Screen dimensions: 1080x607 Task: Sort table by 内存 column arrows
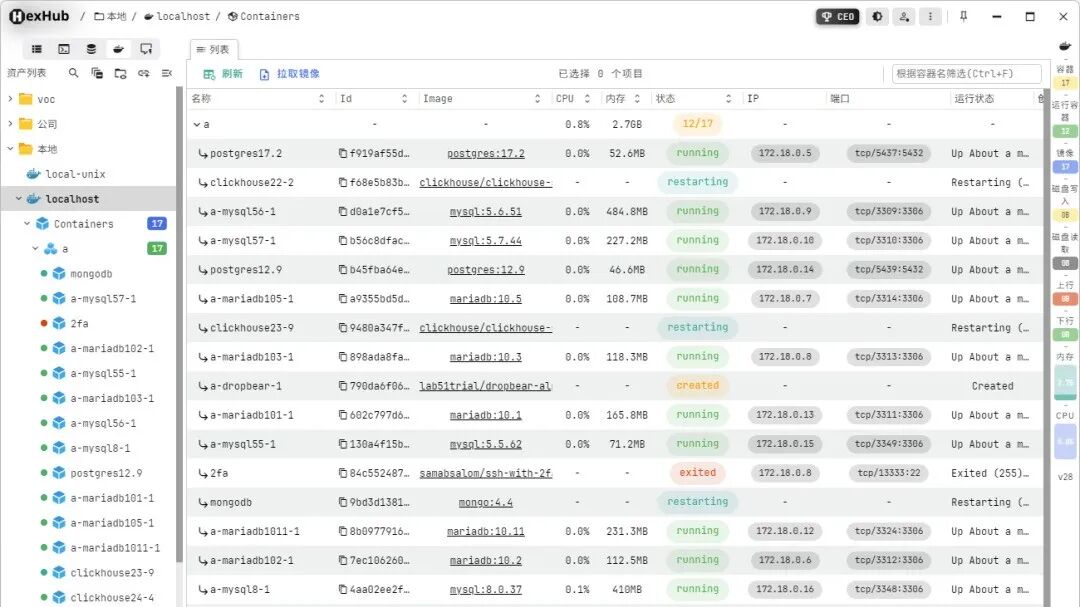[637, 99]
